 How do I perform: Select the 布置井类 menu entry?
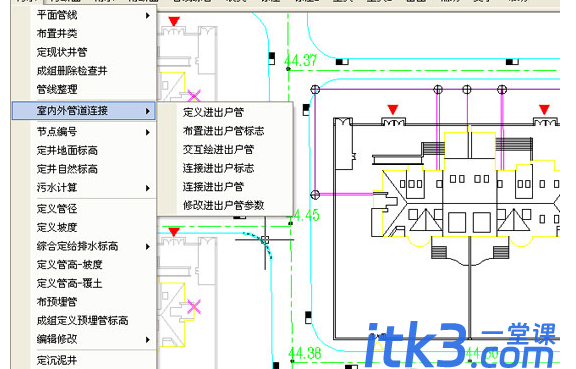pos(84,34)
